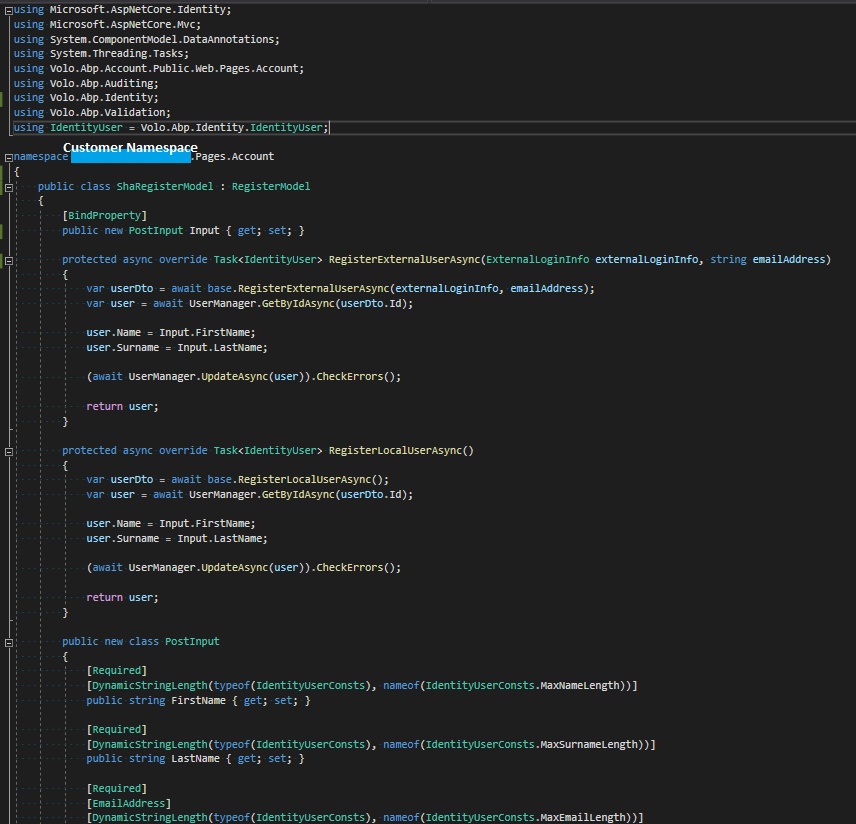Collapse the using directives block
The height and width of the screenshot is (824, 856).
point(8,9)
